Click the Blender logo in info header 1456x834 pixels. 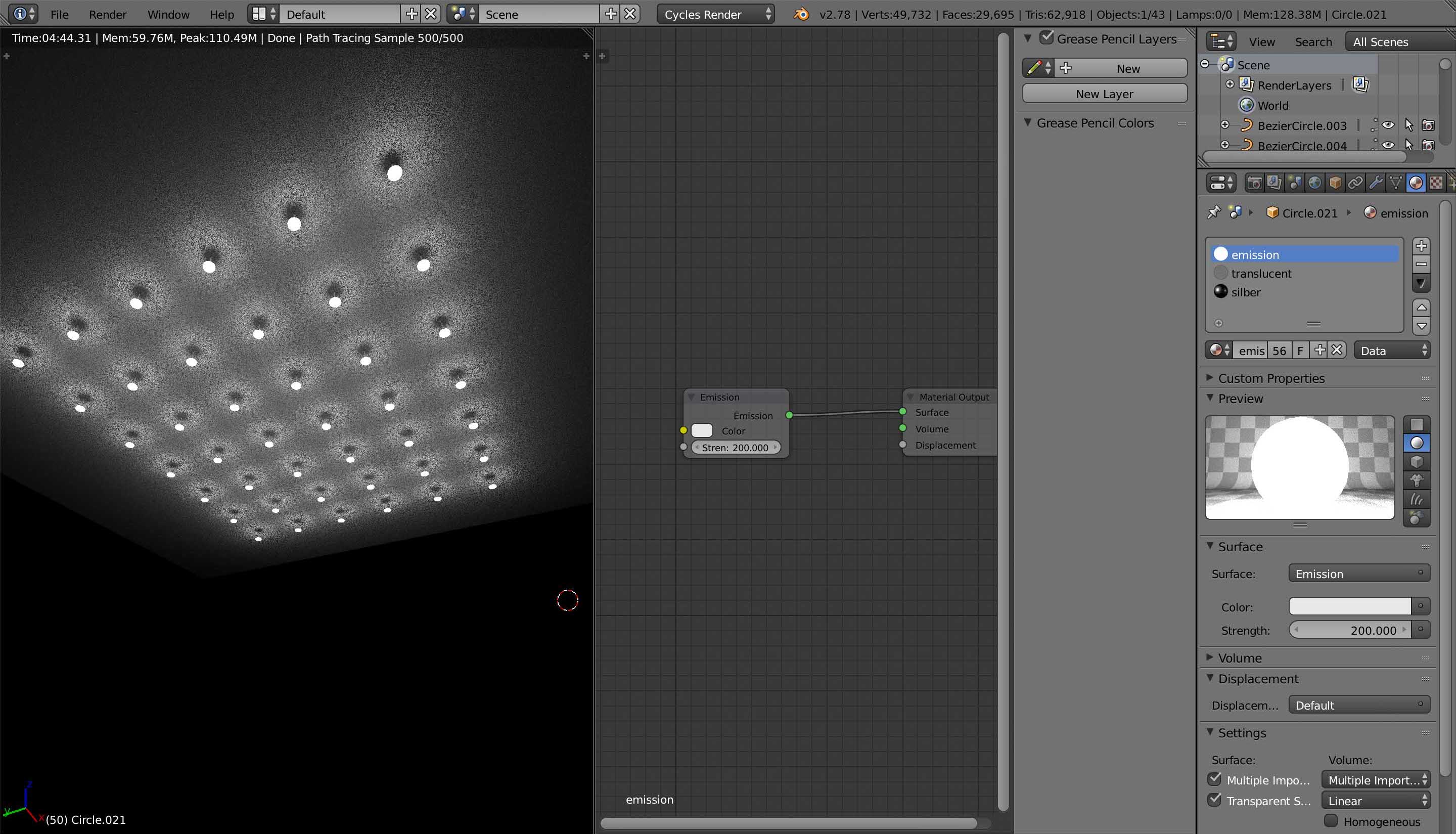coord(802,14)
